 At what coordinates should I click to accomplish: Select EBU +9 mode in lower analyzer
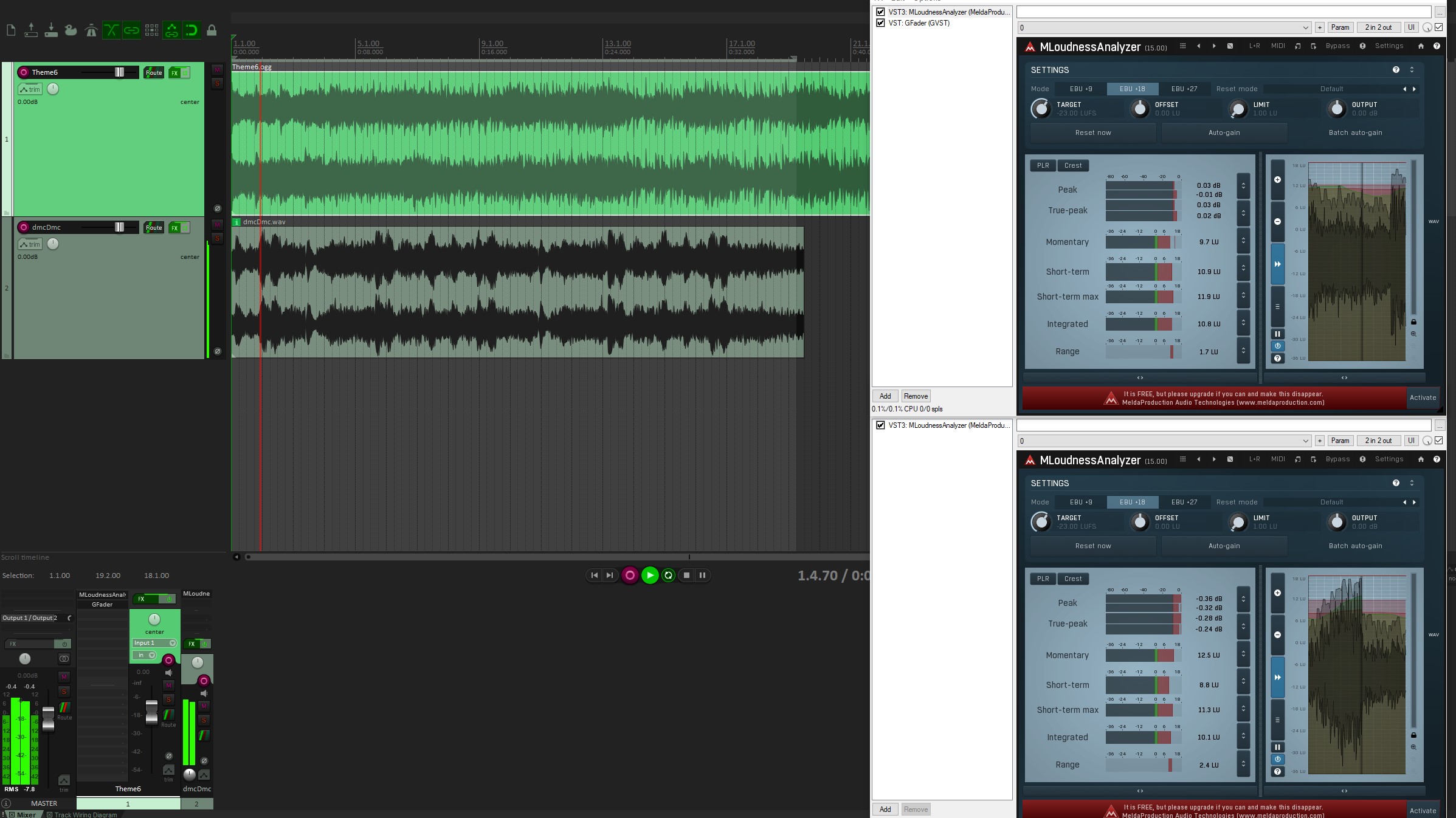click(1081, 502)
